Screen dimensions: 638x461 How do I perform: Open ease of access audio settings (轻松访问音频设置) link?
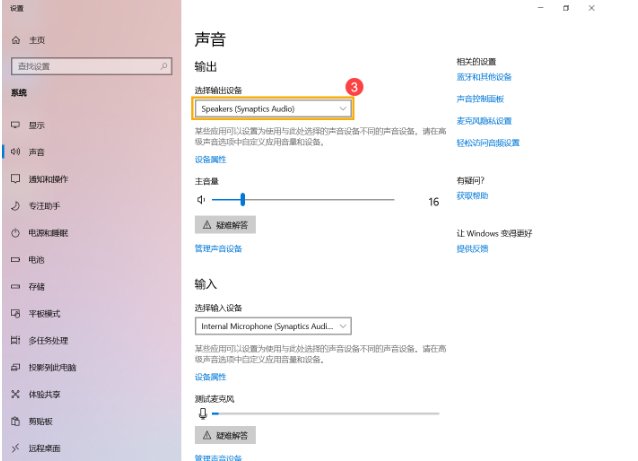point(488,143)
